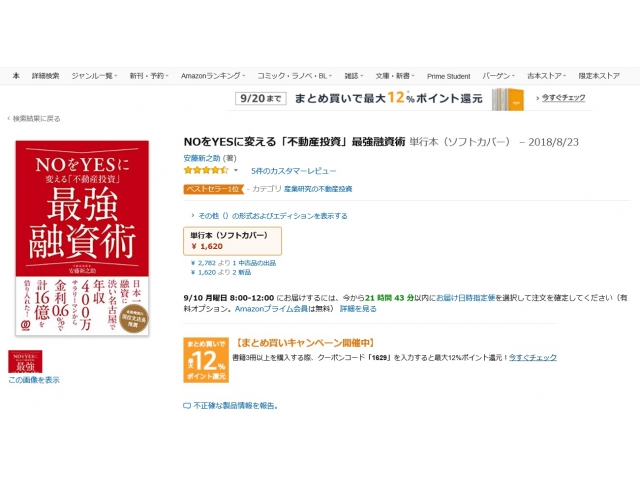Image resolution: width=640 pixels, height=480 pixels.
Task: Select the small book cover thumbnail
Action: [x=25, y=361]
